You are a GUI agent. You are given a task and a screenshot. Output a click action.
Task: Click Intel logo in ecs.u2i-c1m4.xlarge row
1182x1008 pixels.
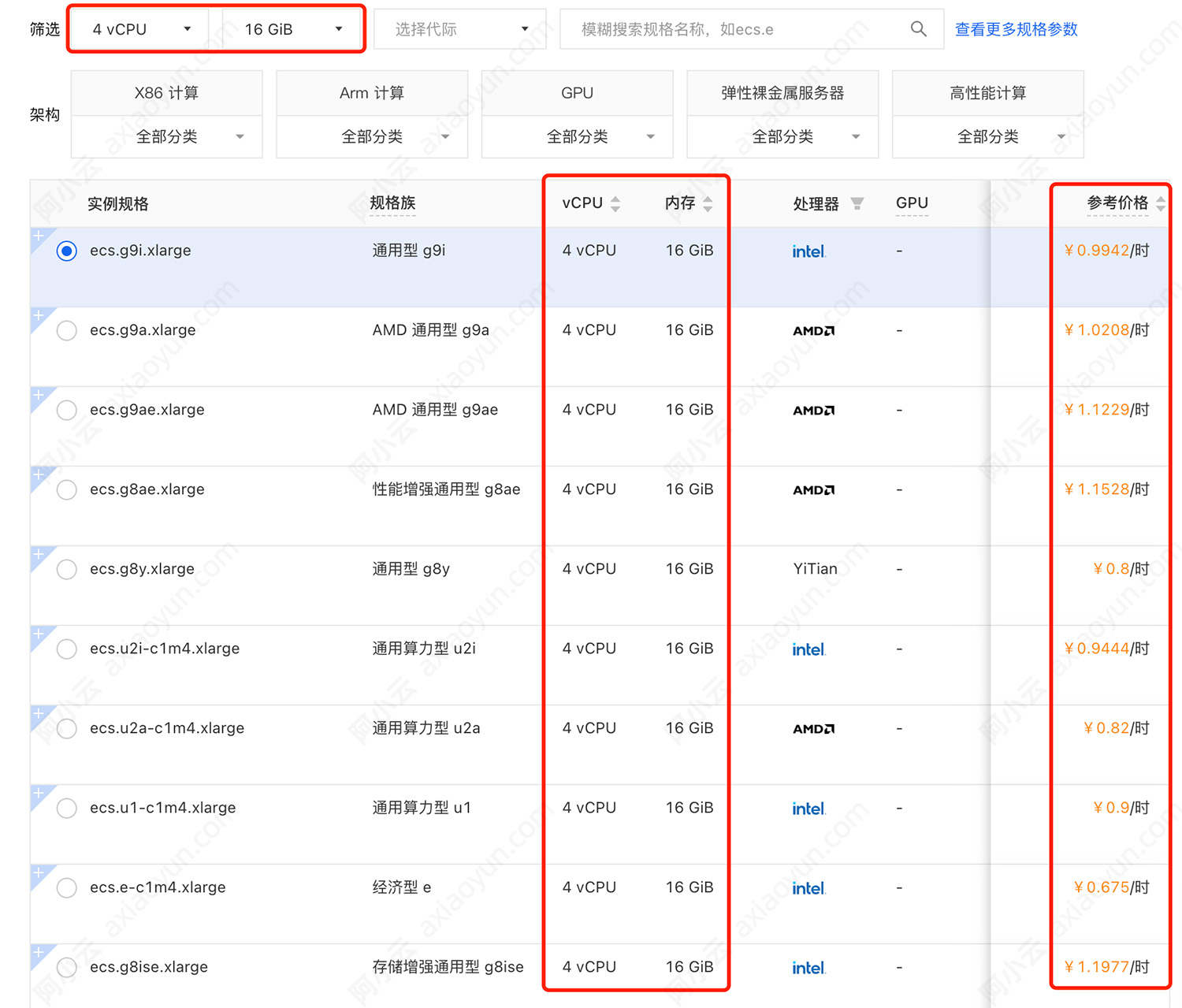coord(809,649)
